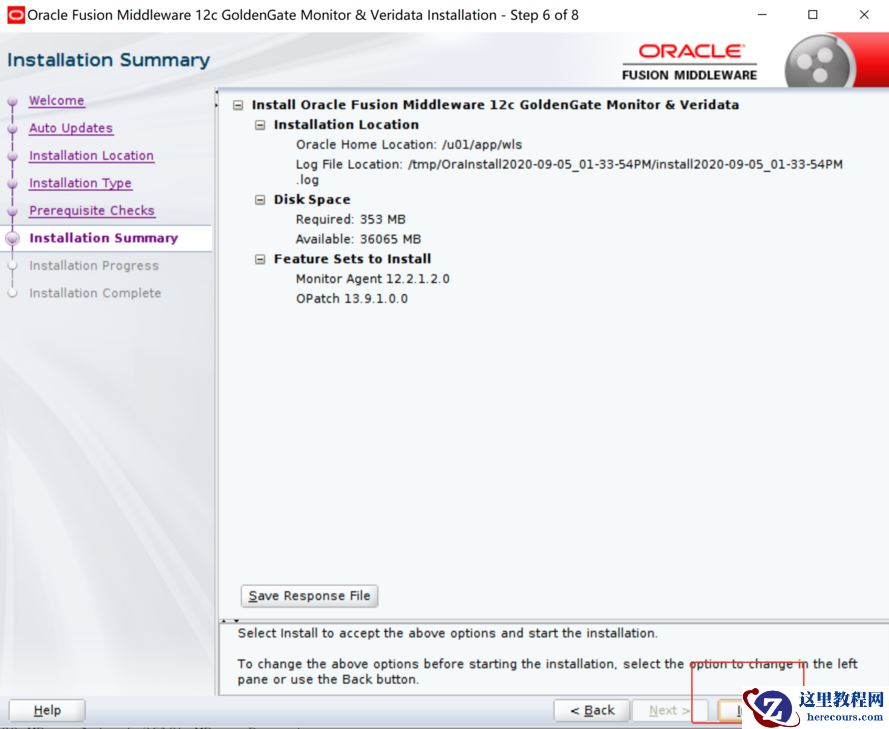Select the OPatch 13.9.1.0.0 row
Screen dimensions: 889x729
tap(352, 299)
